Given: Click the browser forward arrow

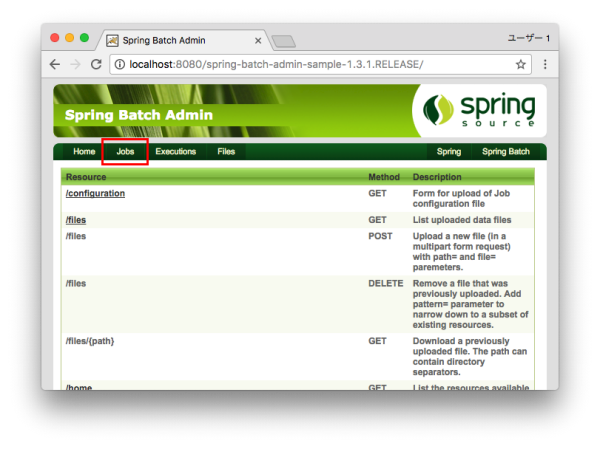Looking at the screenshot, I should (x=76, y=64).
